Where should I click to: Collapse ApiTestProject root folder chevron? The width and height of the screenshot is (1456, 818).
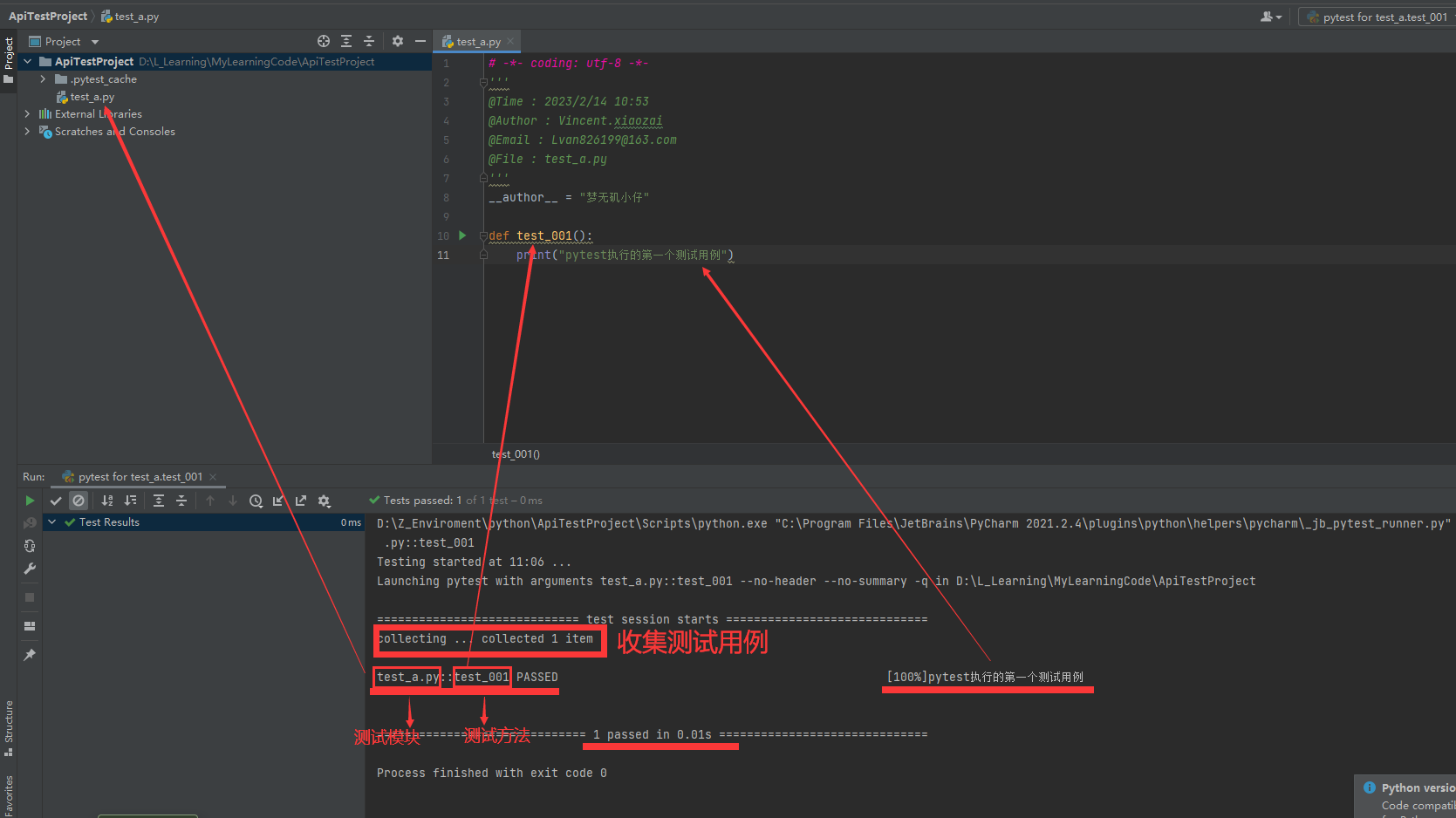(27, 61)
